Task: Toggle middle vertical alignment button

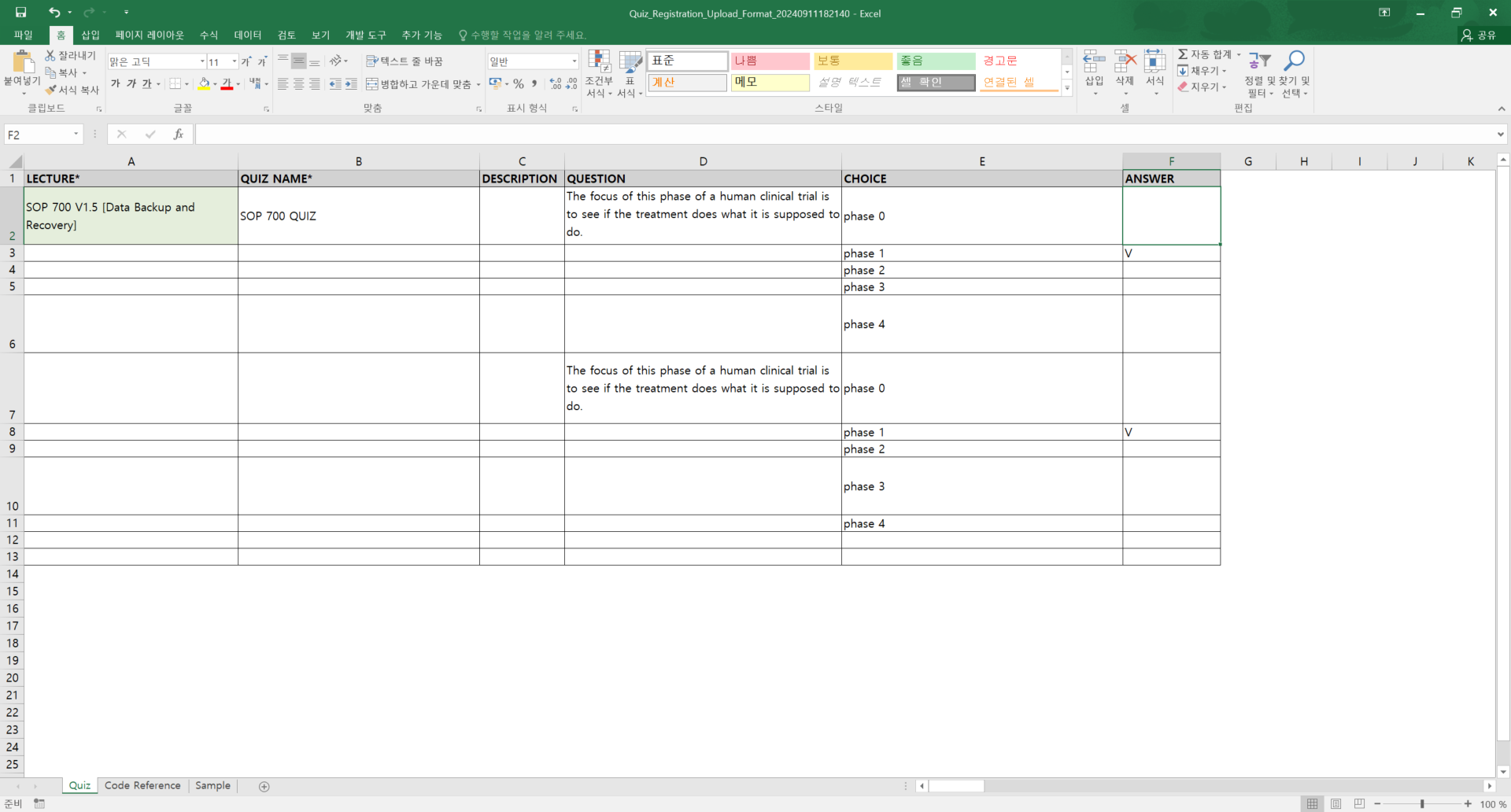Action: click(x=298, y=61)
